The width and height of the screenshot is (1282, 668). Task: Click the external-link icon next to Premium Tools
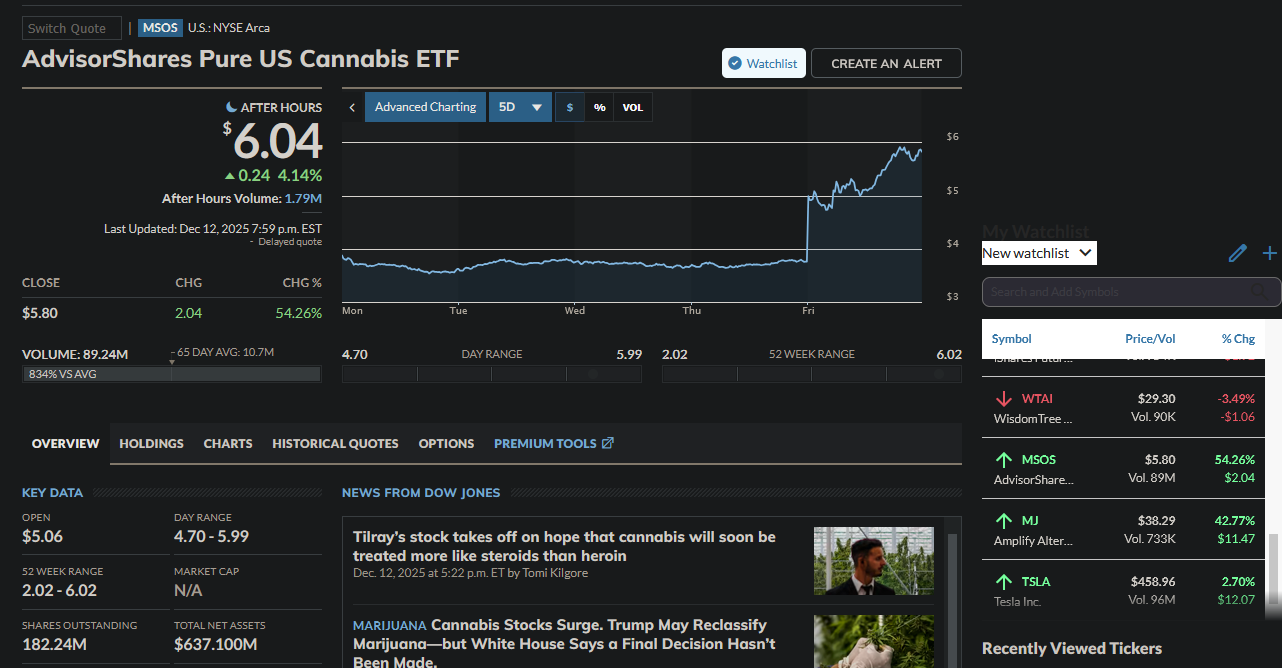tap(608, 443)
